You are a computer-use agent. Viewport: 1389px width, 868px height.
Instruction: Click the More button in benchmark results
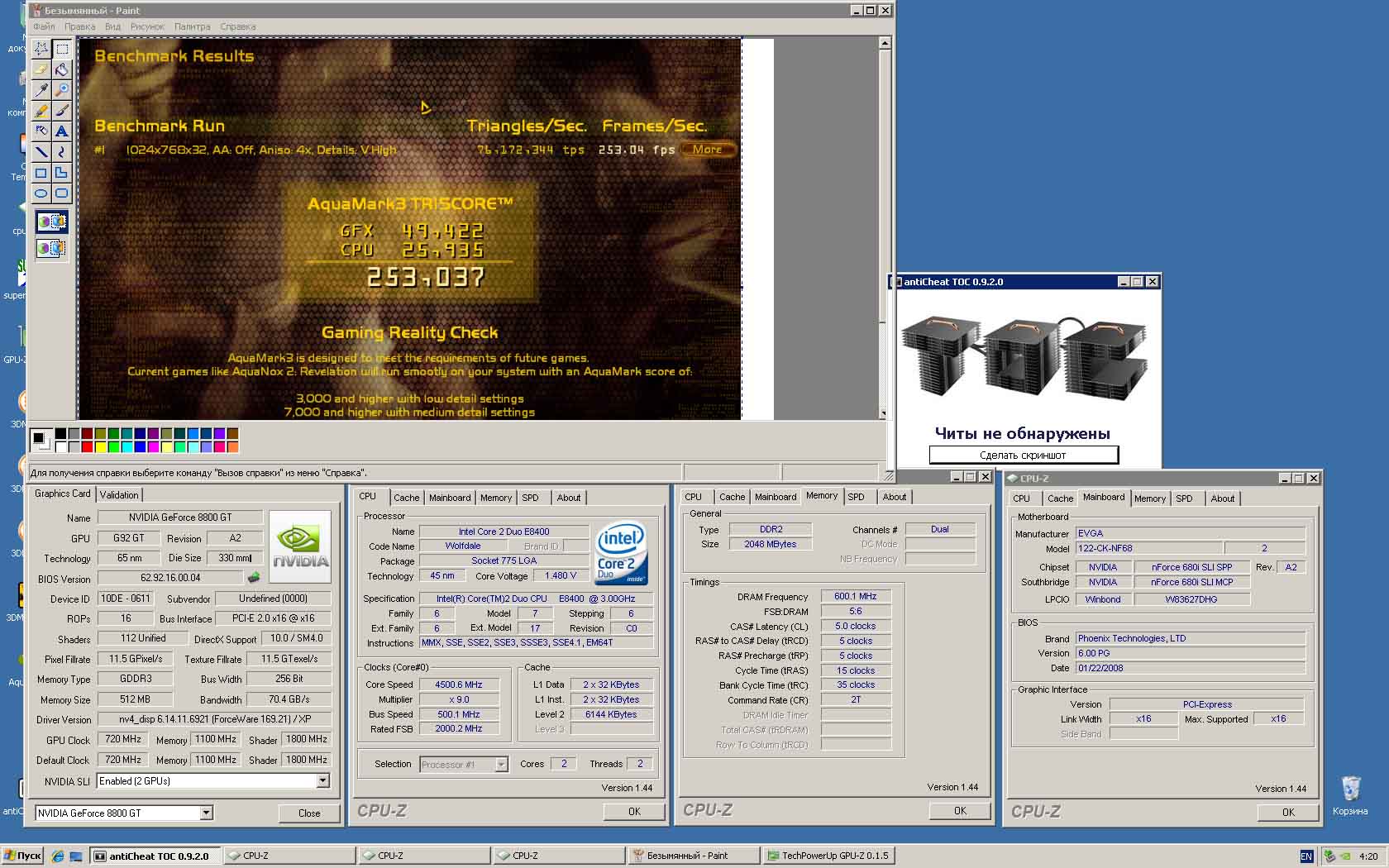coord(708,150)
